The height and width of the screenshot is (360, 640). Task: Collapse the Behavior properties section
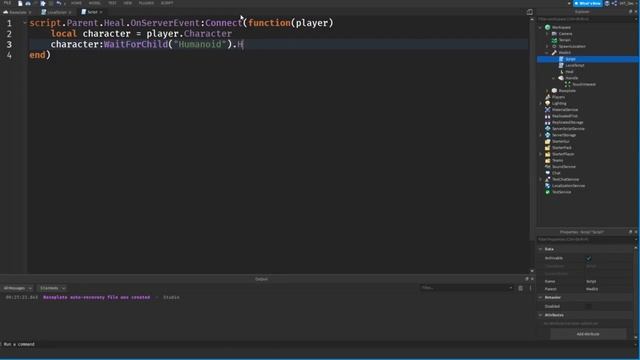(x=540, y=298)
